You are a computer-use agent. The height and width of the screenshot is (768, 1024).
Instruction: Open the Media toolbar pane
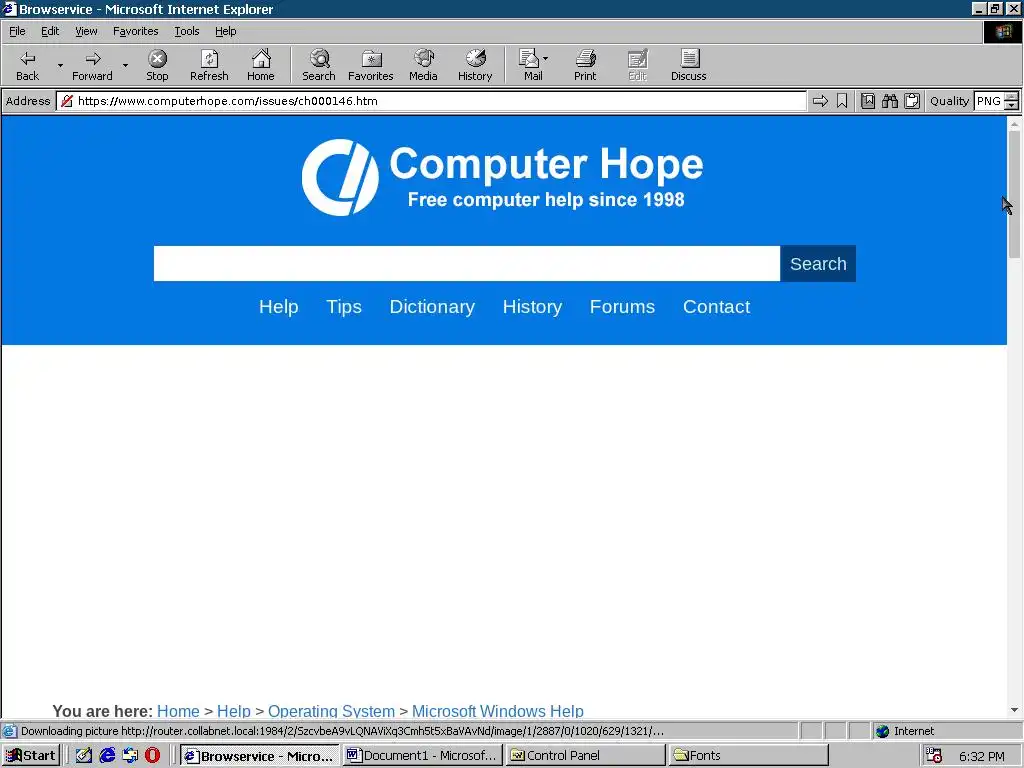[423, 65]
